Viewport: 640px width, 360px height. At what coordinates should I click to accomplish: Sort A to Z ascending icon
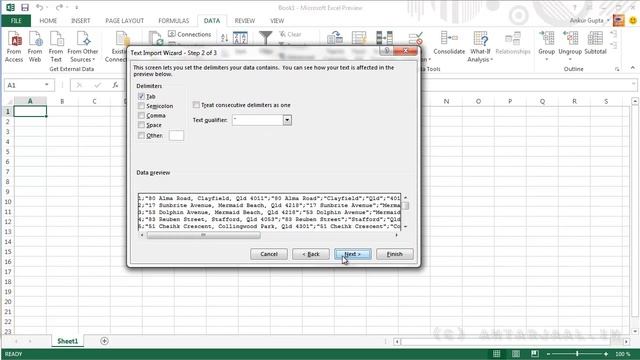(x=224, y=38)
